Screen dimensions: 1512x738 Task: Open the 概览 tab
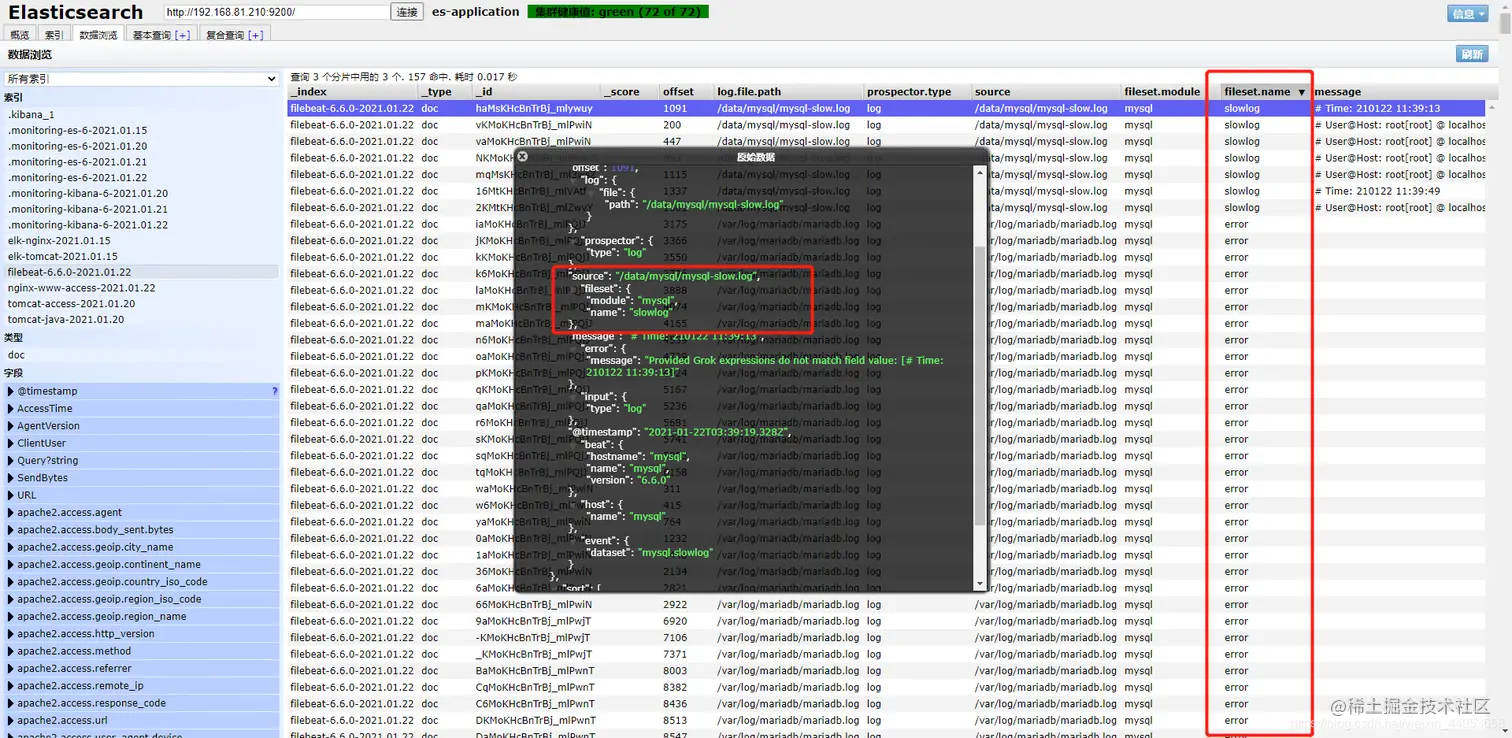[x=20, y=35]
